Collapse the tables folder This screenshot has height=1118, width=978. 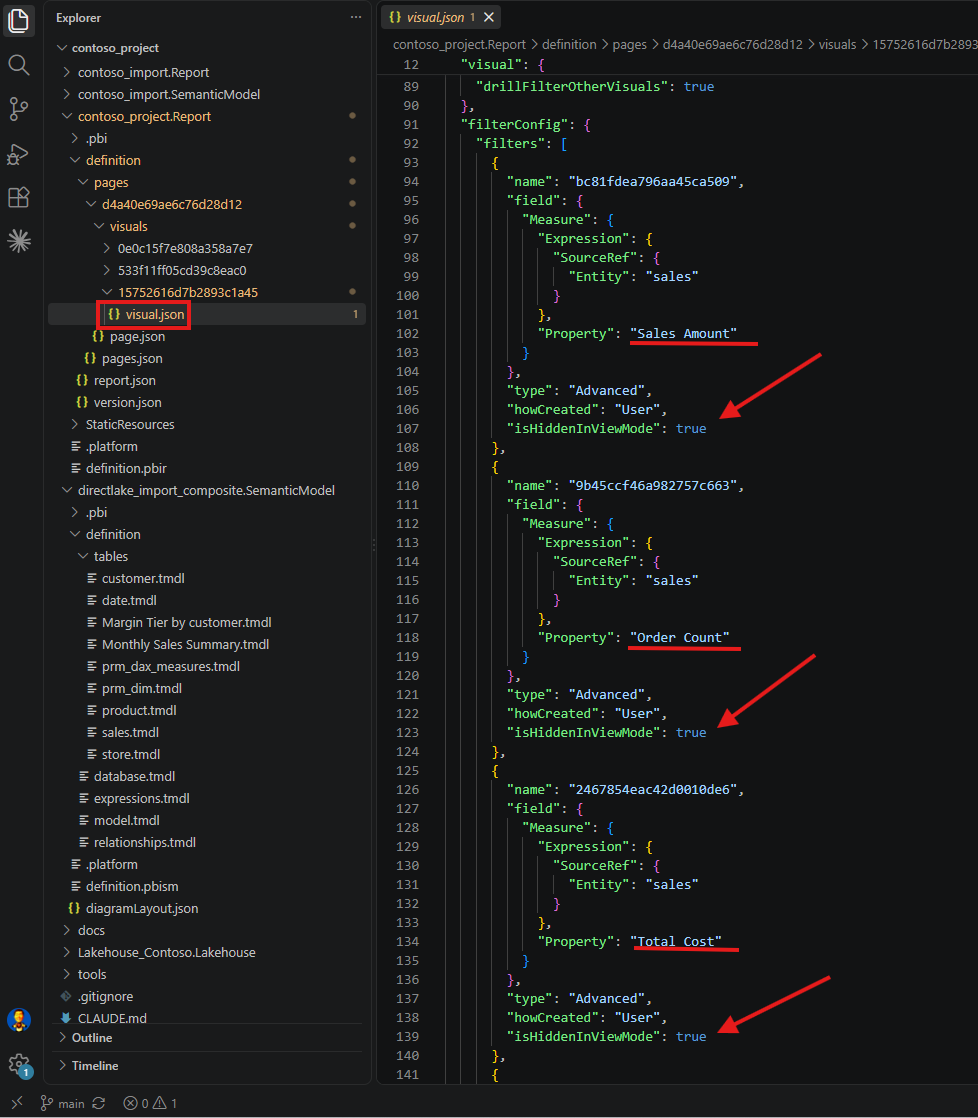pos(110,556)
